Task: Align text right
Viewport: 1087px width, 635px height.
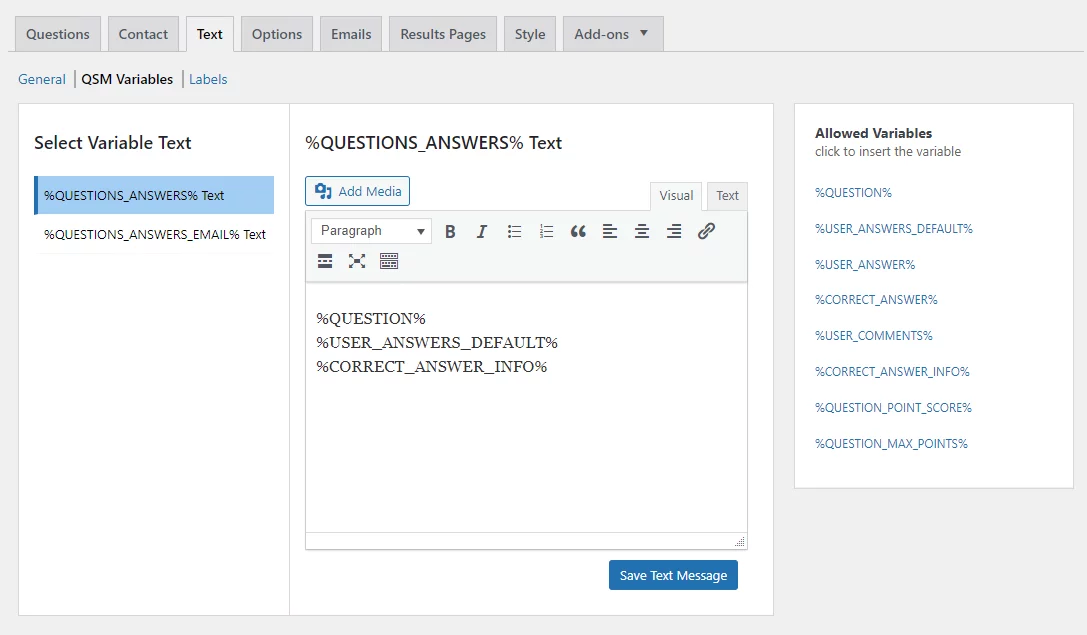Action: click(674, 232)
